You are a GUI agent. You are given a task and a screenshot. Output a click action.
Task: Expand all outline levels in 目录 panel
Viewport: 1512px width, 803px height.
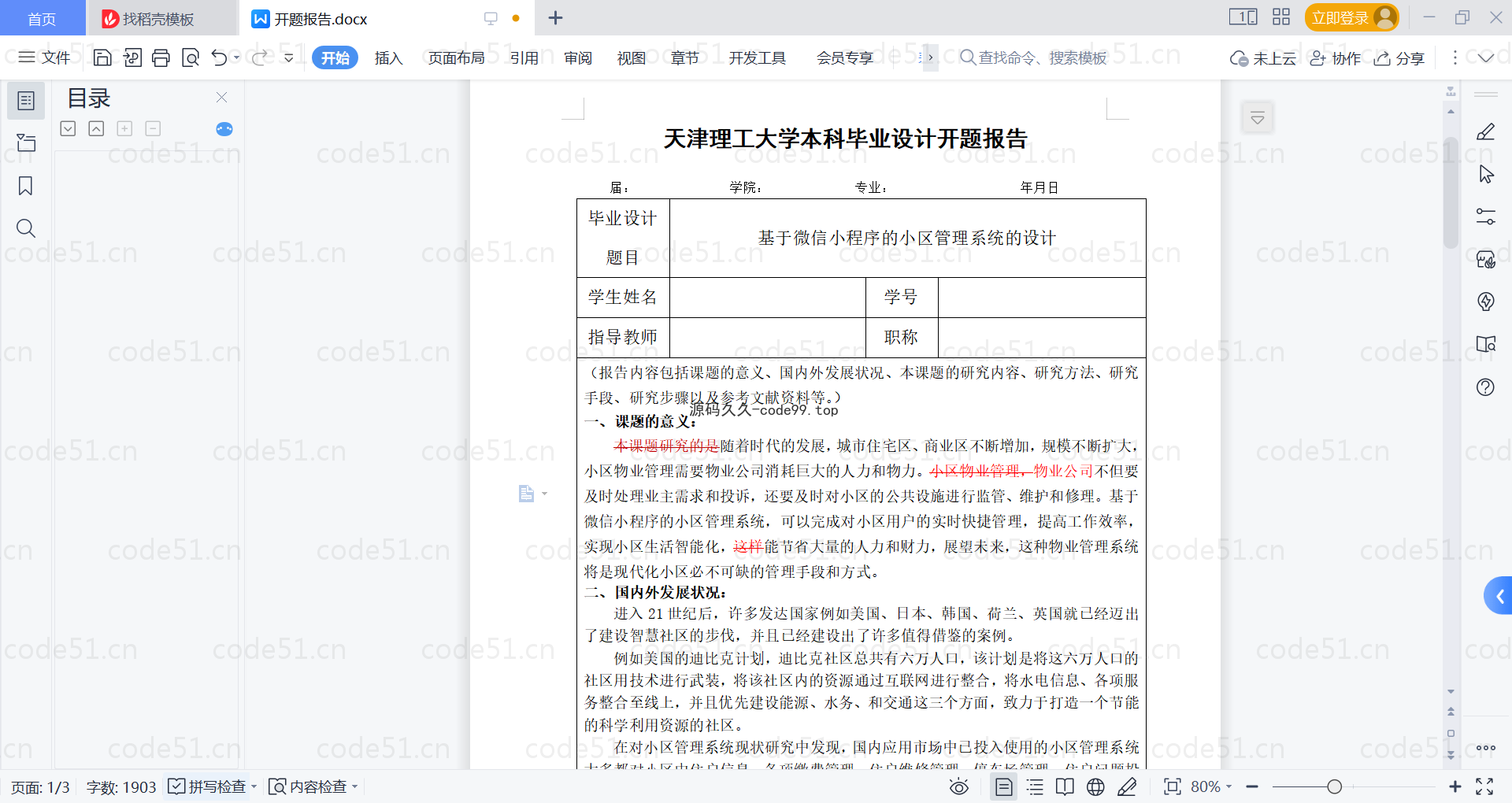(x=68, y=128)
